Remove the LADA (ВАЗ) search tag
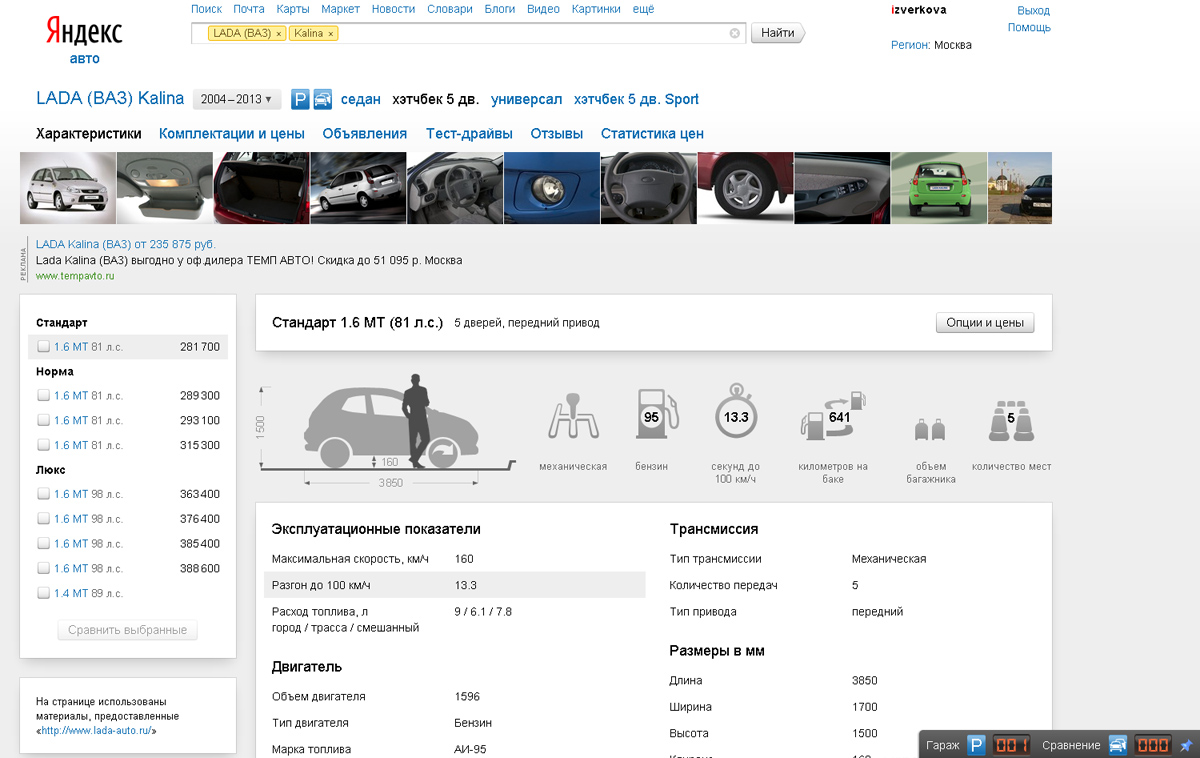 [x=279, y=34]
